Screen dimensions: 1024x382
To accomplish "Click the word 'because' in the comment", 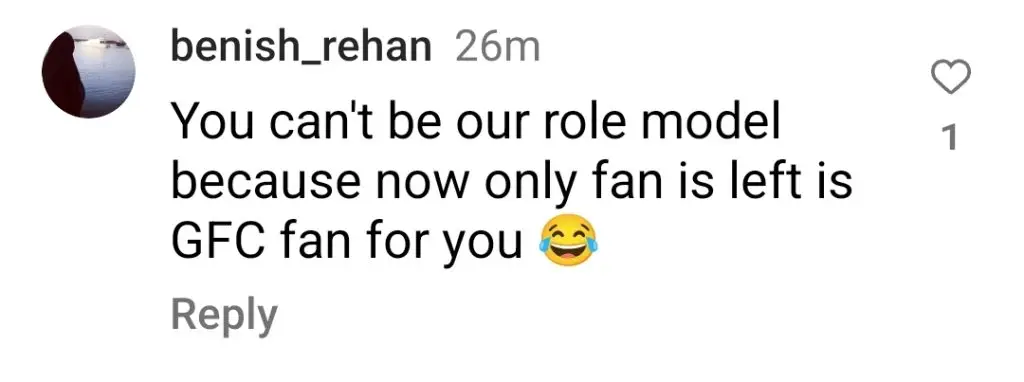I will (x=265, y=183).
